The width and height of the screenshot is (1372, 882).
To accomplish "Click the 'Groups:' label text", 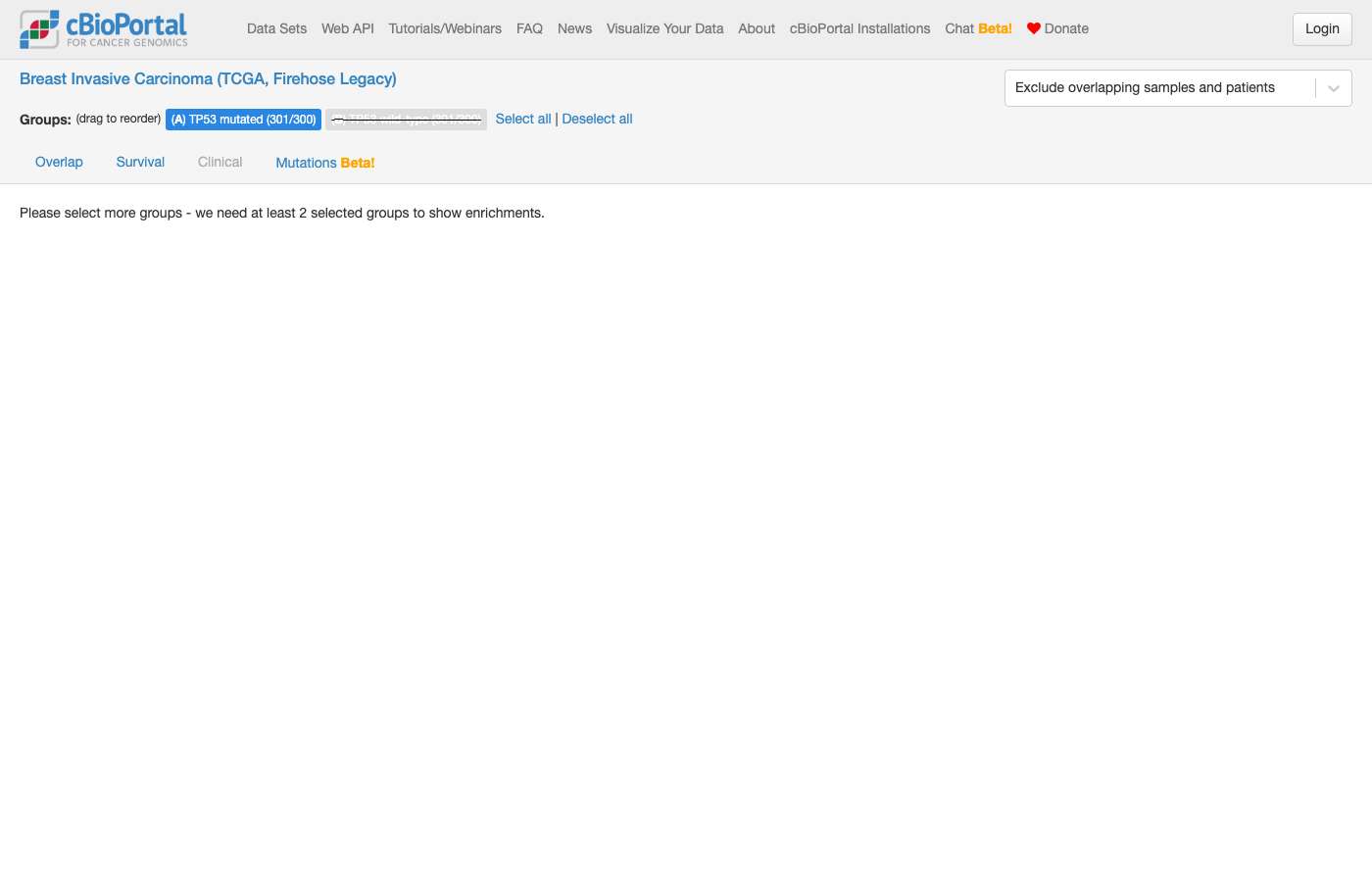I will coord(45,120).
